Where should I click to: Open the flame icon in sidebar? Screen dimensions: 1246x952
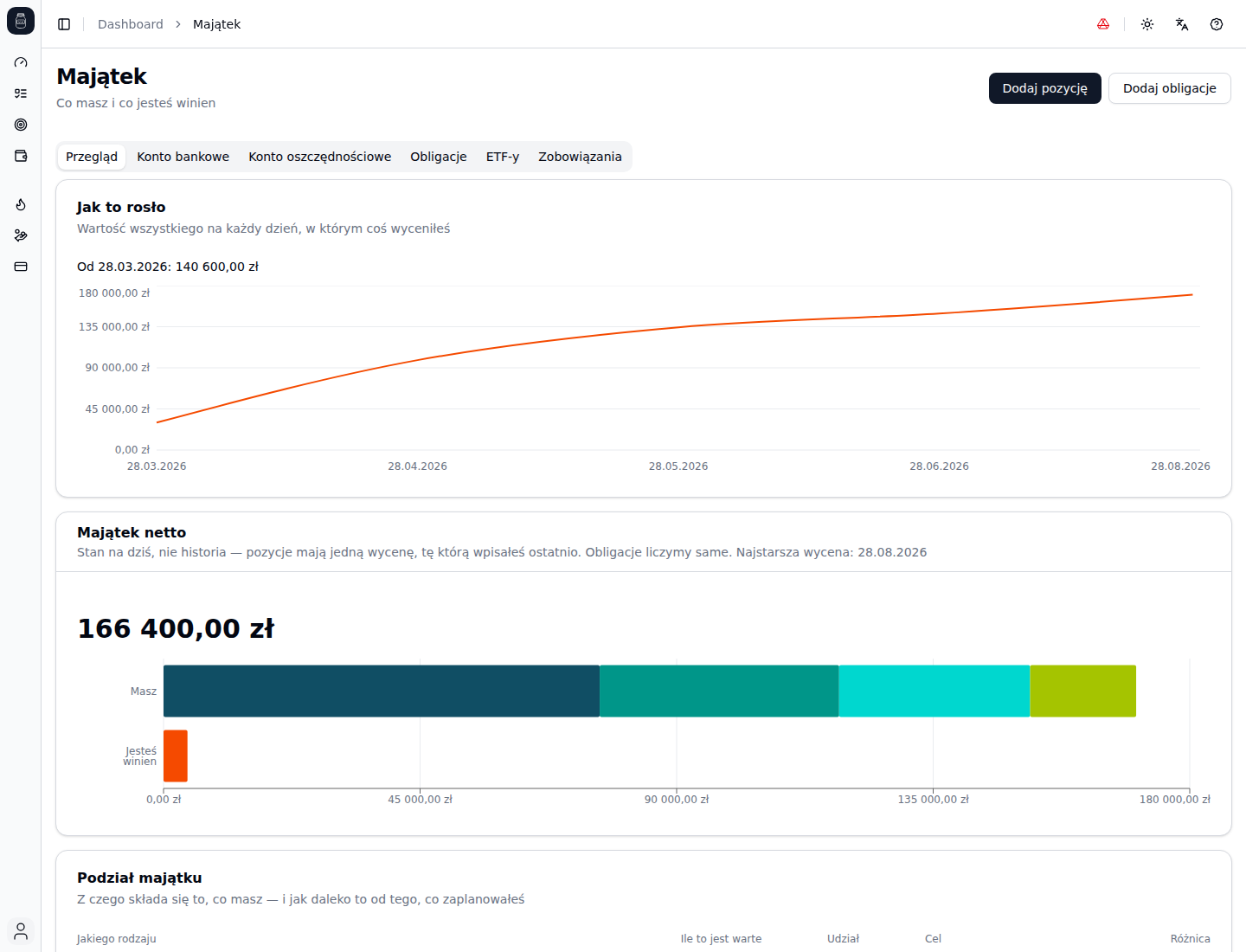[21, 204]
